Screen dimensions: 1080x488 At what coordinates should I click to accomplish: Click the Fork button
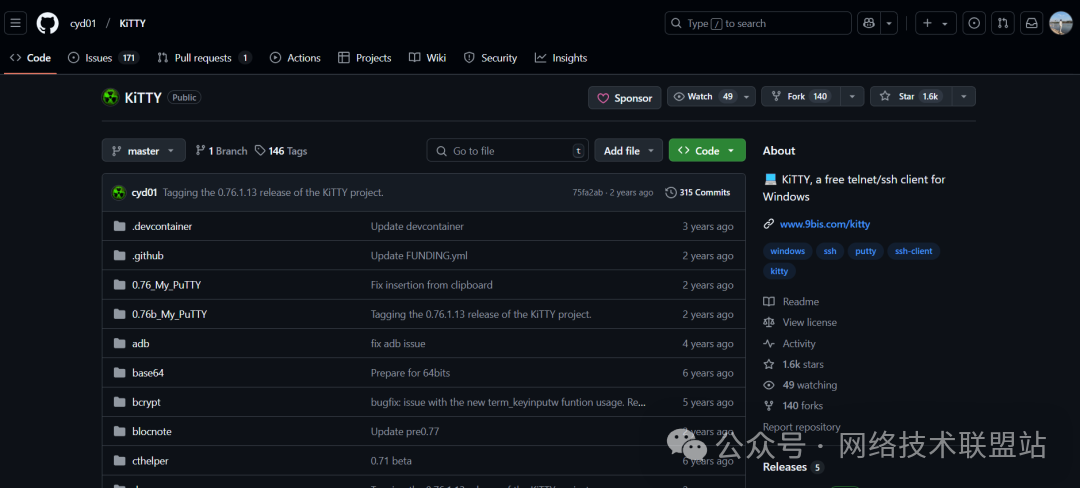tap(802, 96)
